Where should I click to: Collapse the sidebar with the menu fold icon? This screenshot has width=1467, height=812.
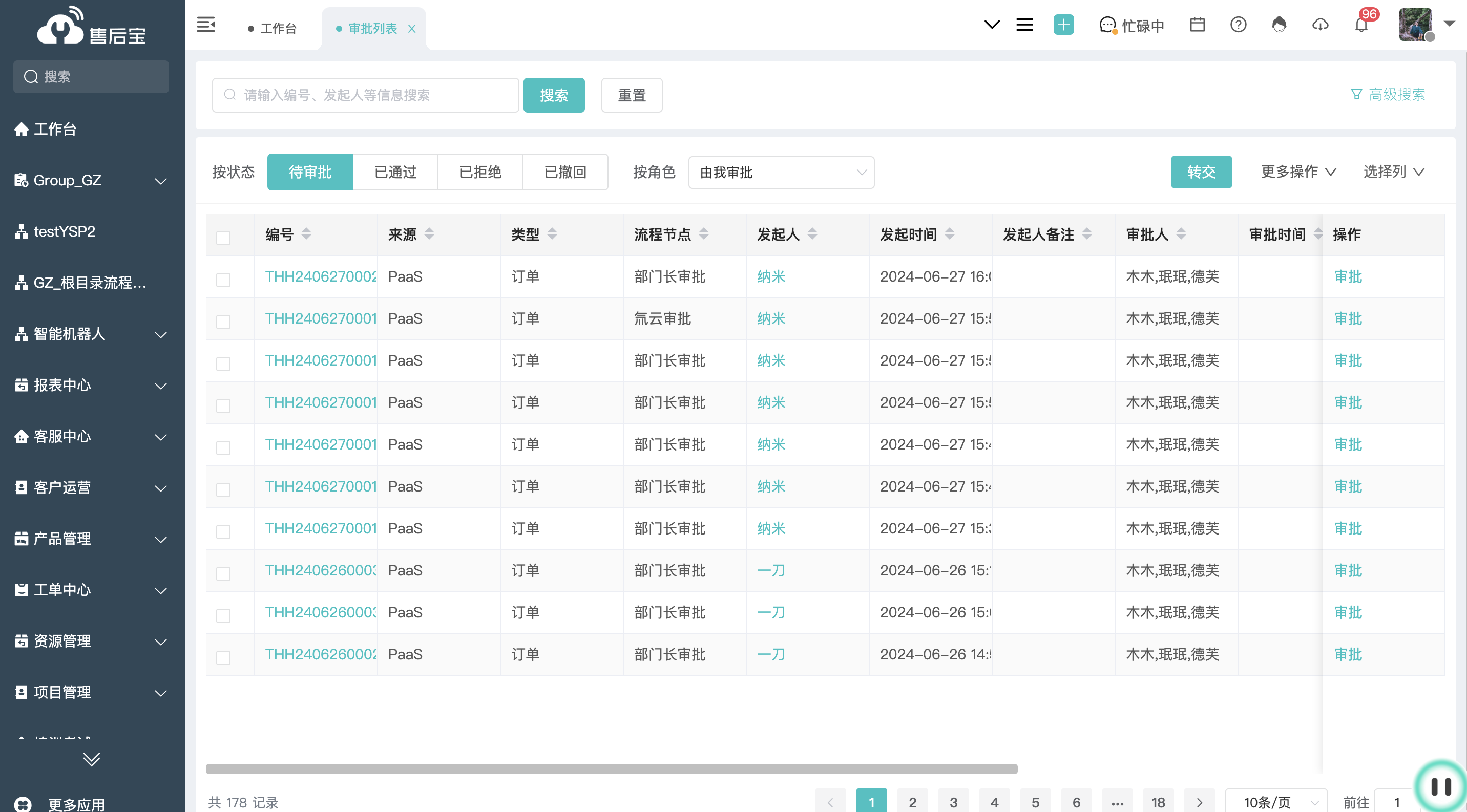tap(205, 26)
